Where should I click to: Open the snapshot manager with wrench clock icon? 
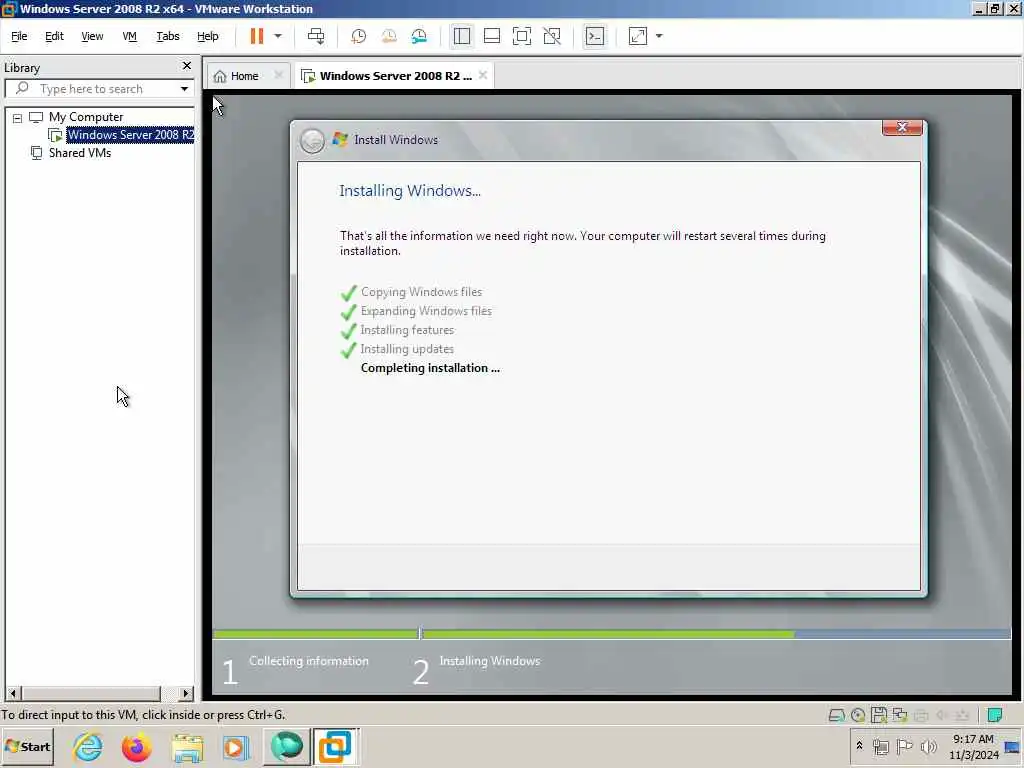point(419,36)
